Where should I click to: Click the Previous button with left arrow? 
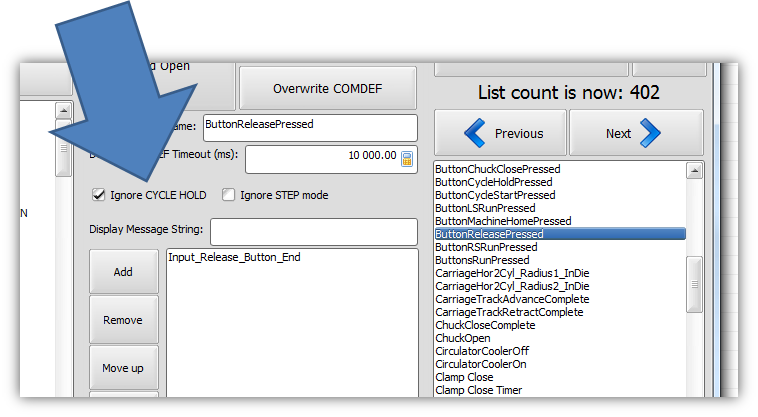[x=501, y=134]
